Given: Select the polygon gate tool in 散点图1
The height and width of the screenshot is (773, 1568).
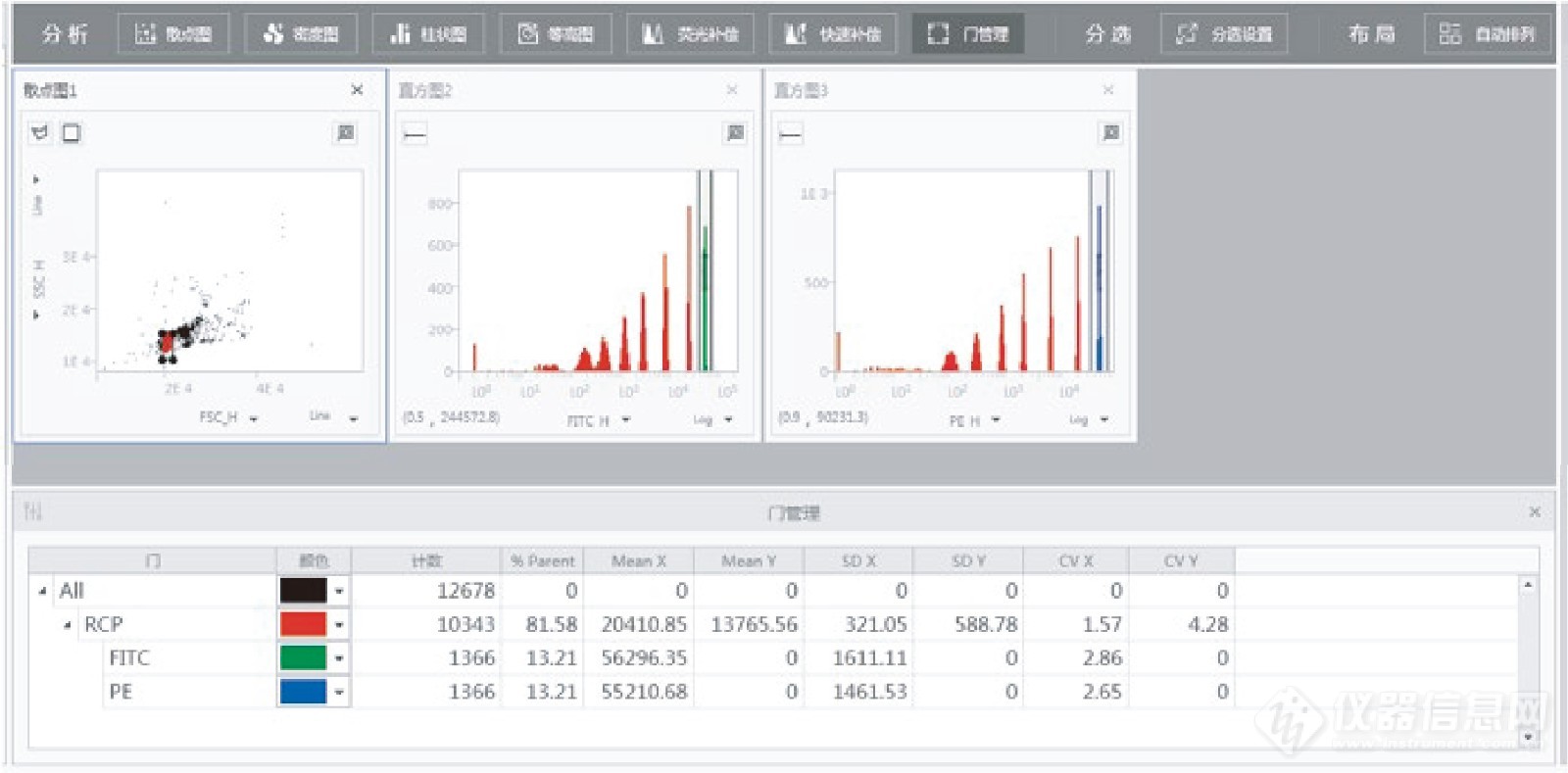Looking at the screenshot, I should click(40, 132).
